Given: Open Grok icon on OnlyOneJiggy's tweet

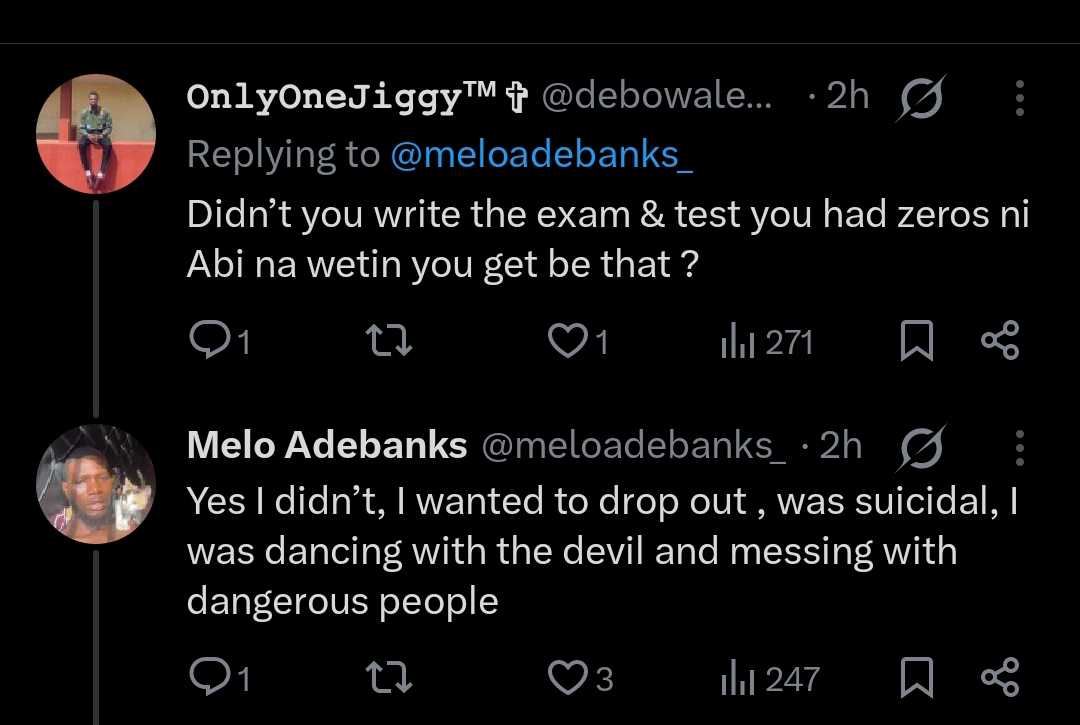Looking at the screenshot, I should [x=921, y=98].
